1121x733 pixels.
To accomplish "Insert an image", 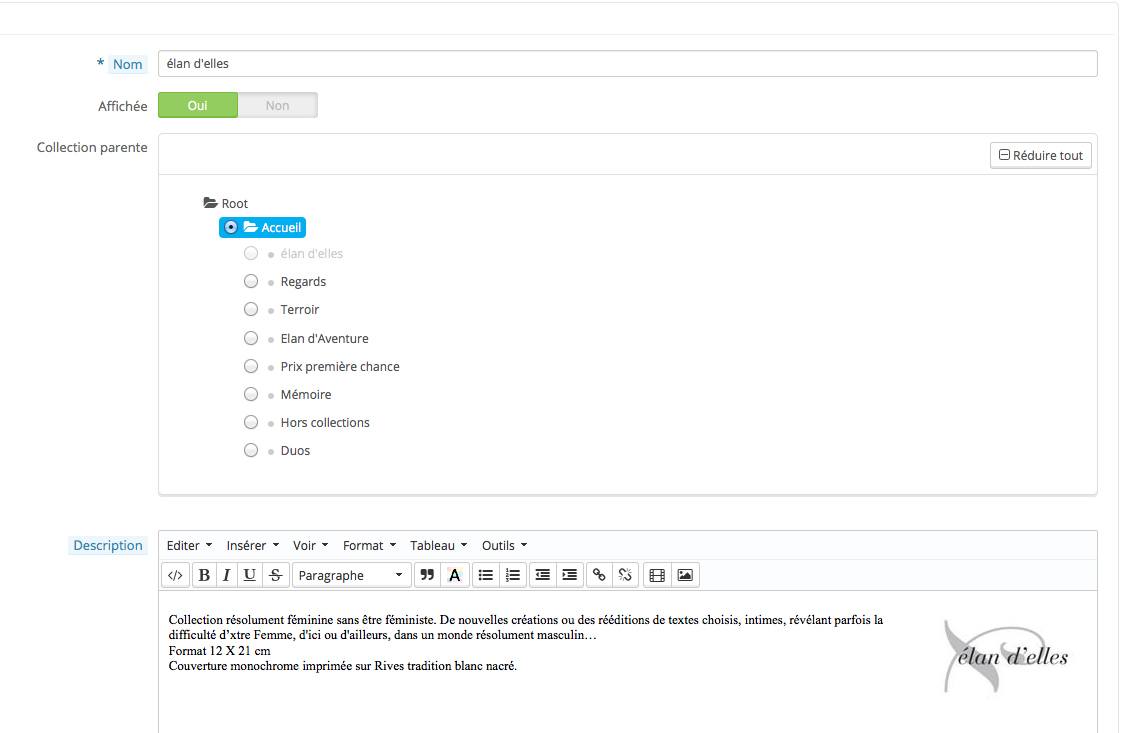I will pos(685,575).
